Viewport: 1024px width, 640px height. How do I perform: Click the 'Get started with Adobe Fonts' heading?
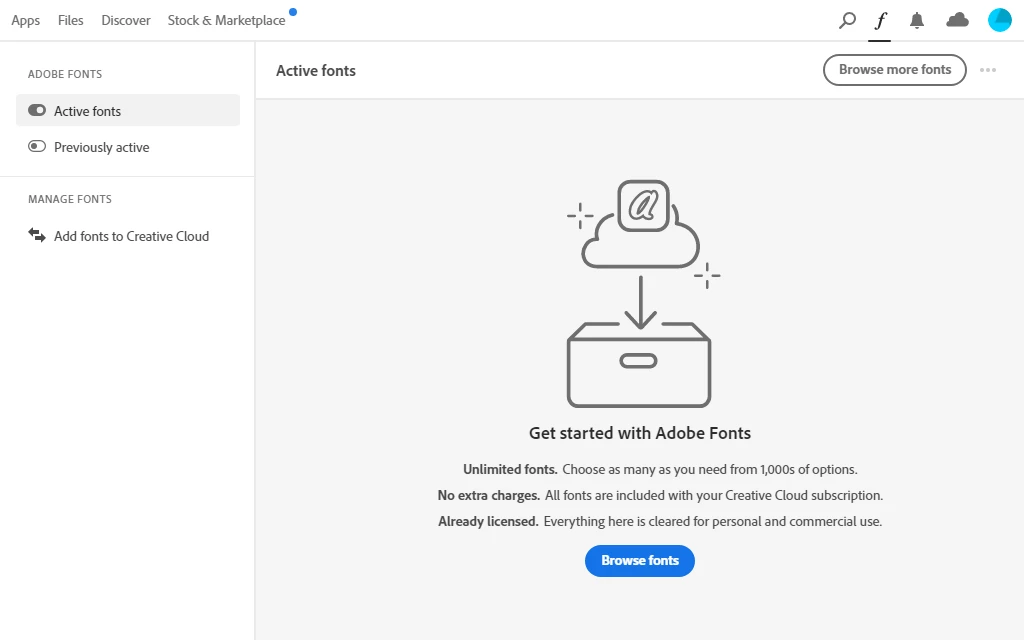coord(640,433)
